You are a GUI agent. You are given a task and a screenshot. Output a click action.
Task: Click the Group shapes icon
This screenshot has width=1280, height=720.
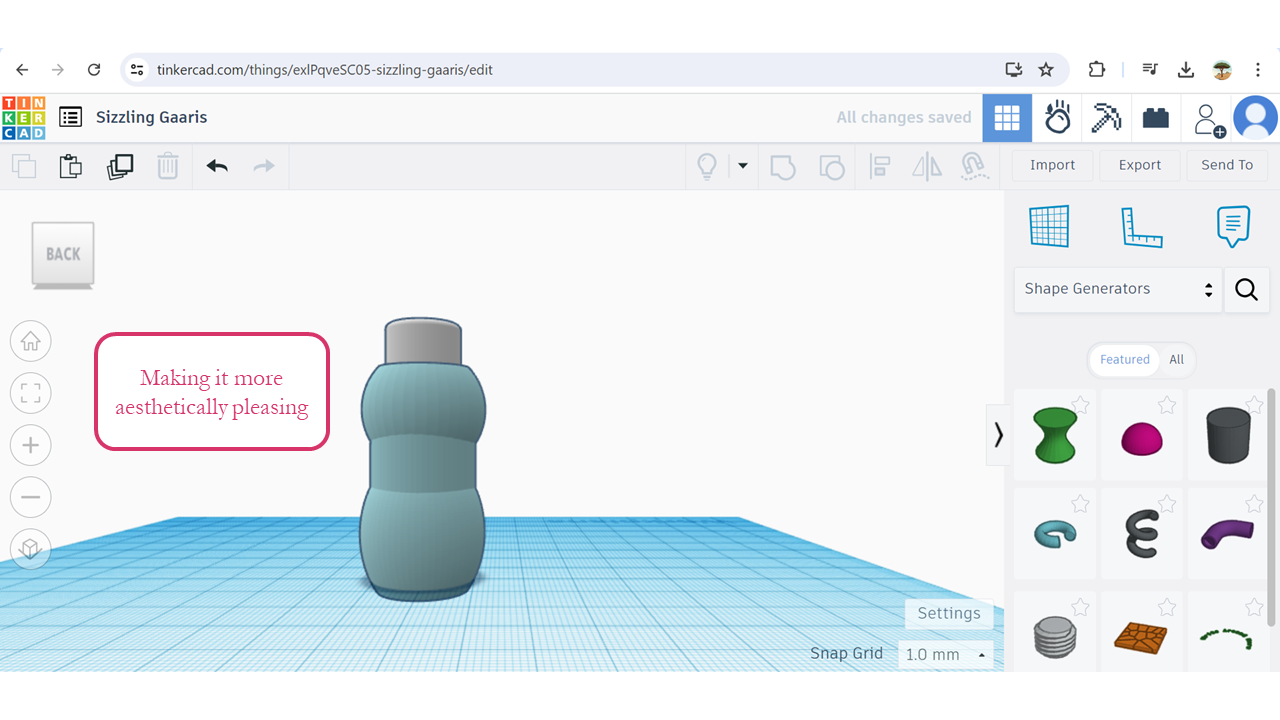tap(783, 166)
